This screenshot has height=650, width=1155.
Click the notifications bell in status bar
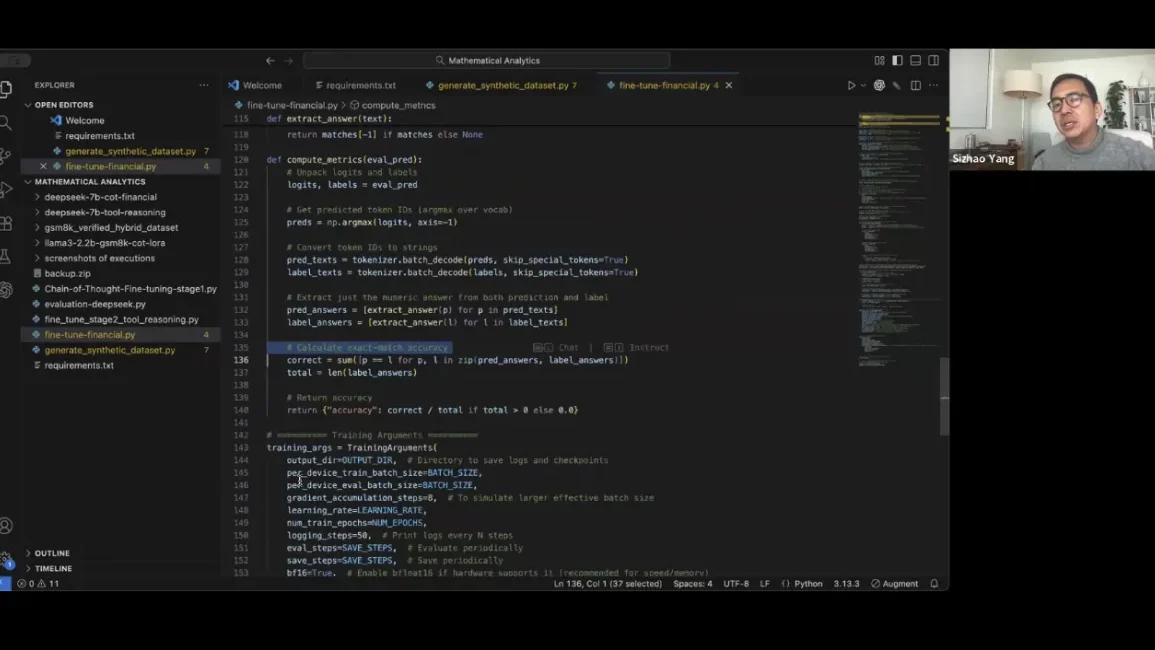[934, 584]
